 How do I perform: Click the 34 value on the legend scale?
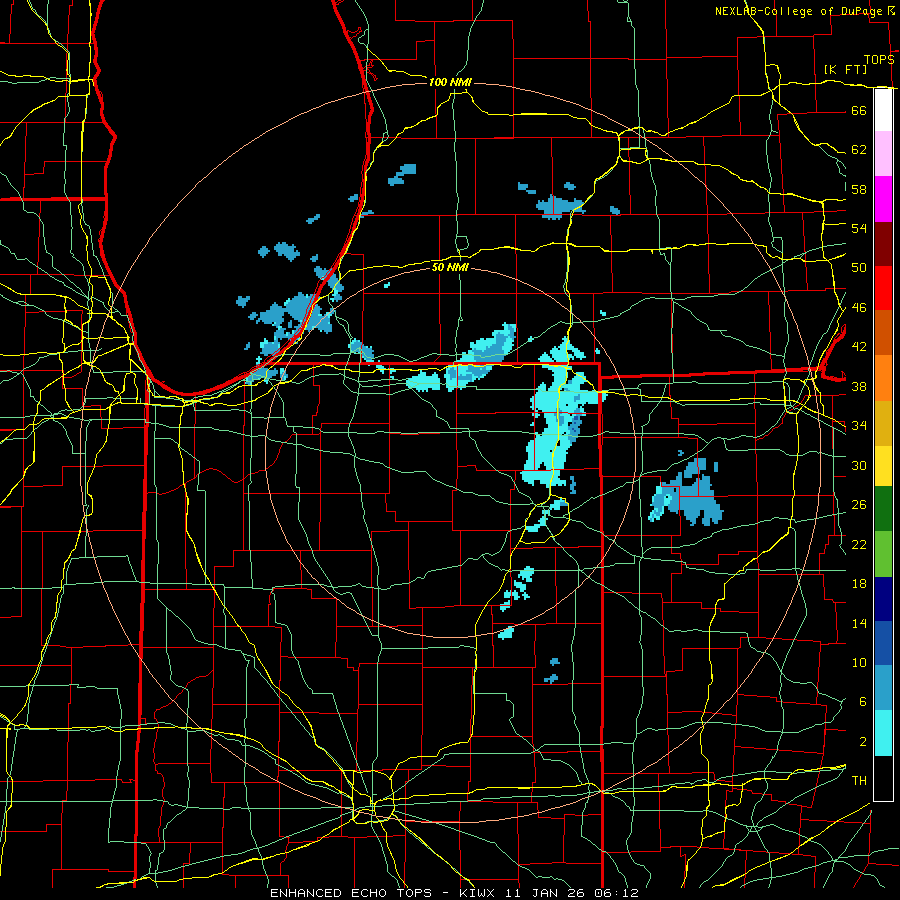859,426
